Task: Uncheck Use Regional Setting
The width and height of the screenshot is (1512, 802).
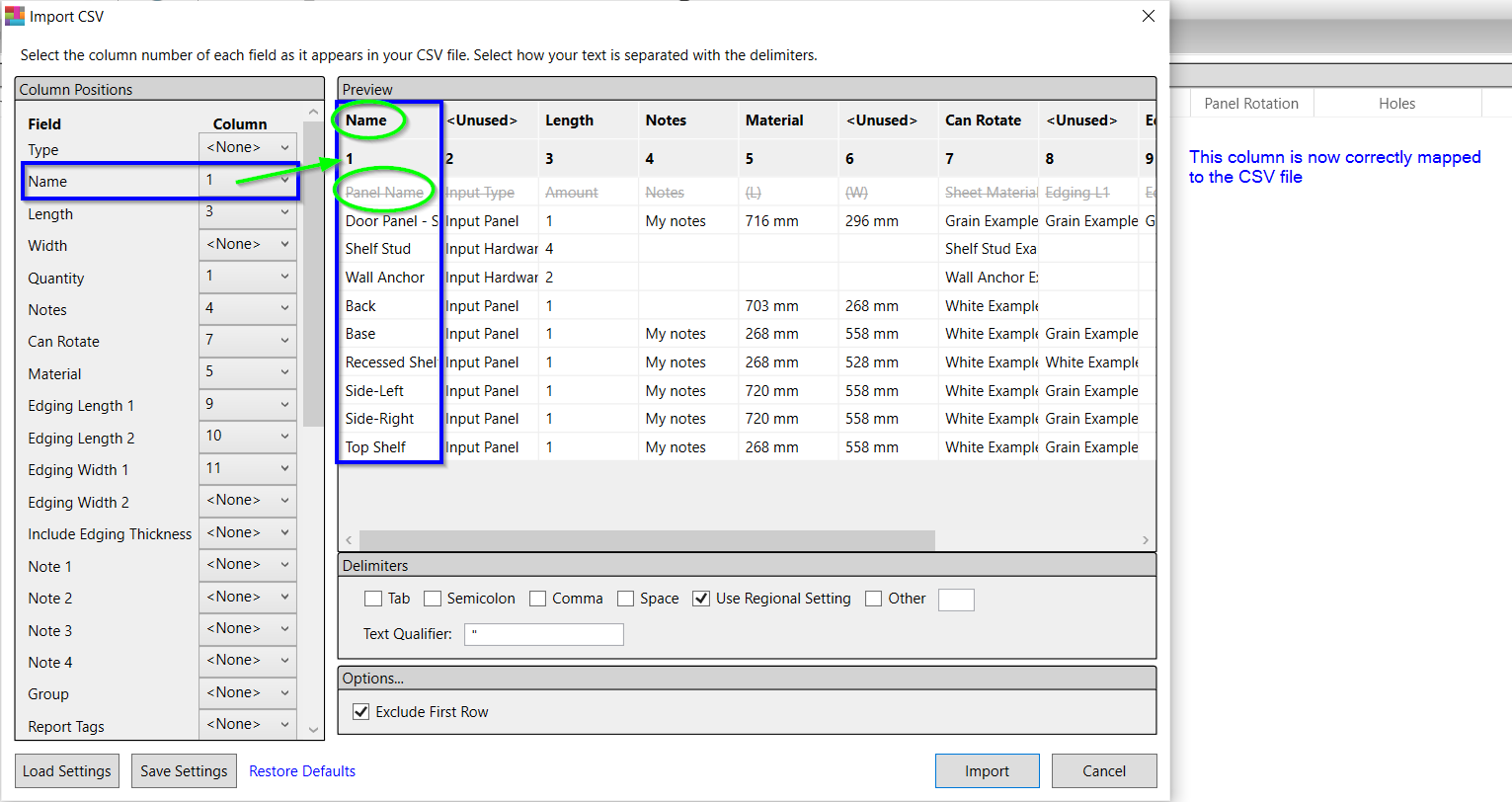Action: [x=701, y=599]
